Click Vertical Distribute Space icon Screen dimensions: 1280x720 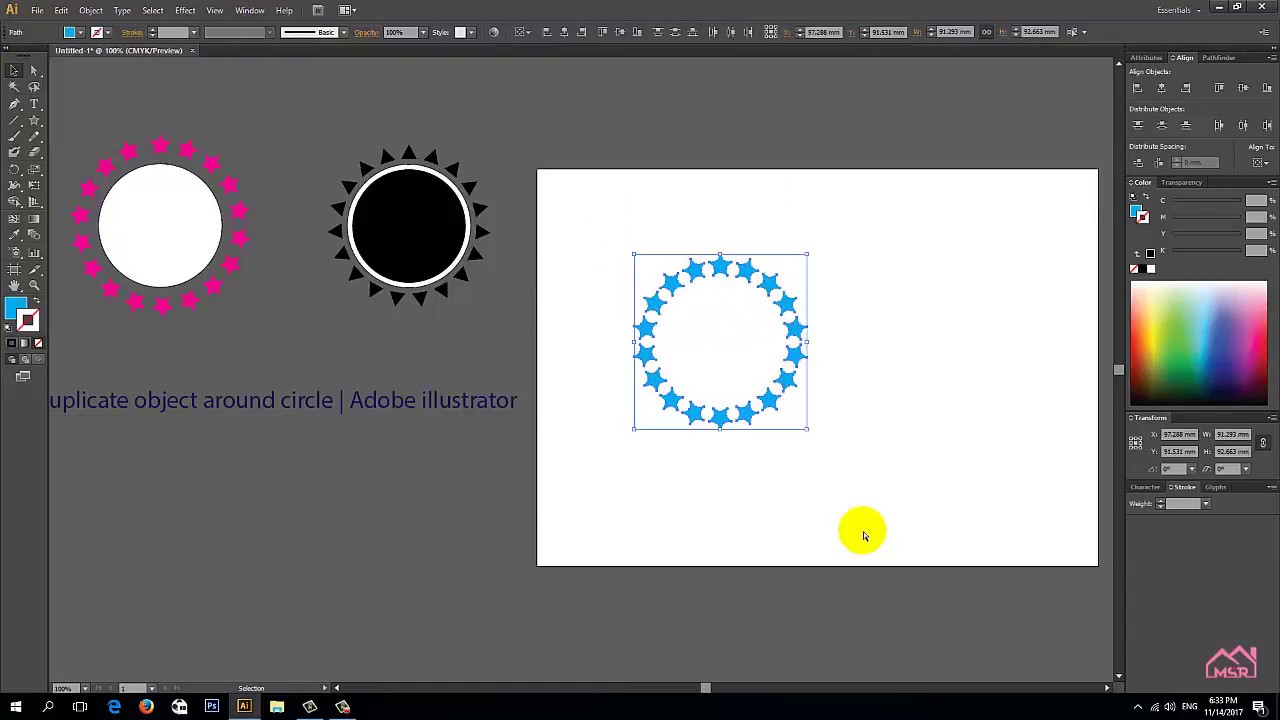tap(1137, 162)
